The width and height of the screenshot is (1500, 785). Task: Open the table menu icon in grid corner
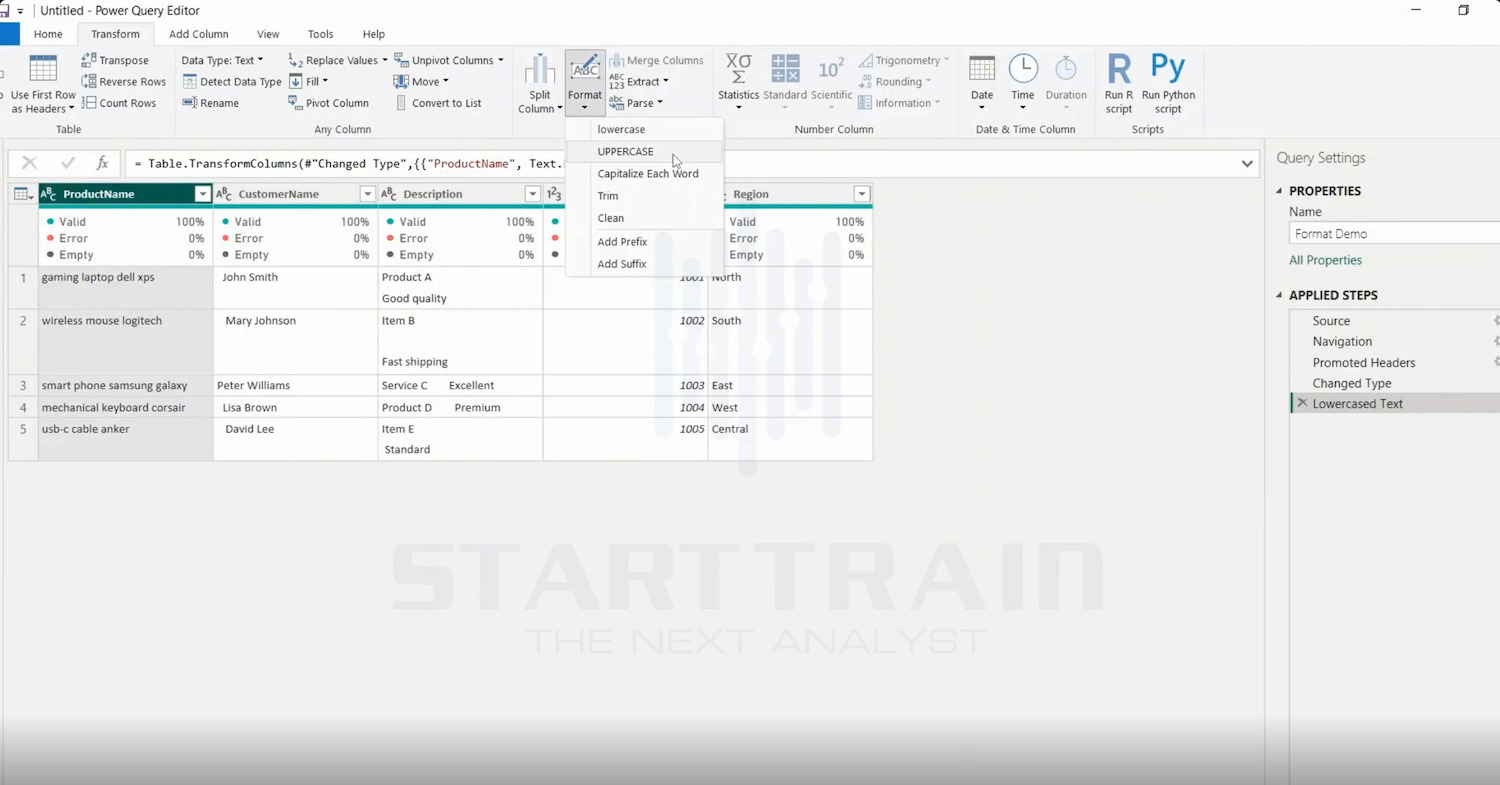click(23, 194)
